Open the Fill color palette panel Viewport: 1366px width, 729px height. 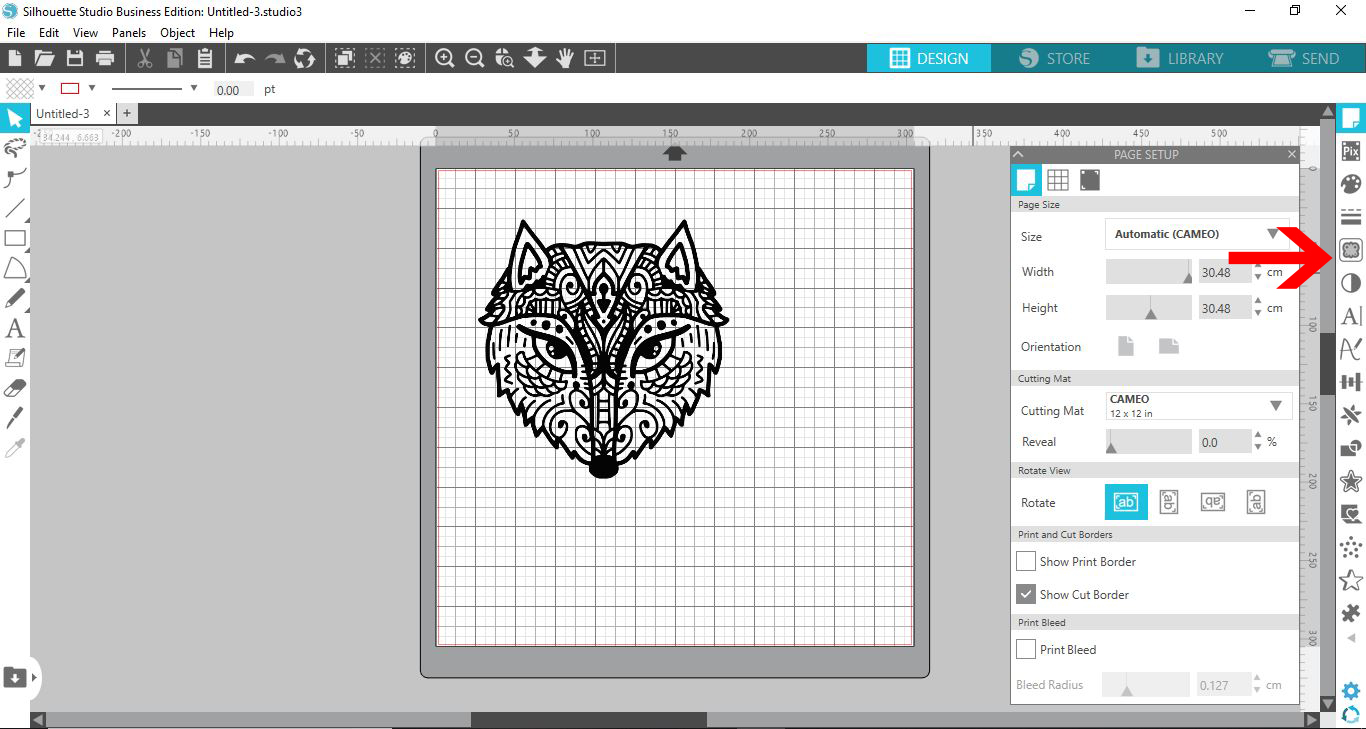(1350, 184)
